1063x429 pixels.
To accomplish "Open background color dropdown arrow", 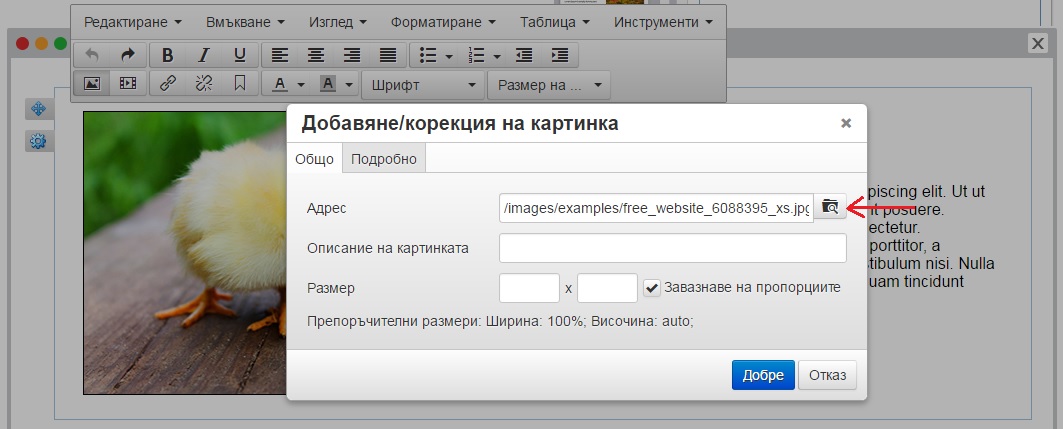I will click(349, 85).
